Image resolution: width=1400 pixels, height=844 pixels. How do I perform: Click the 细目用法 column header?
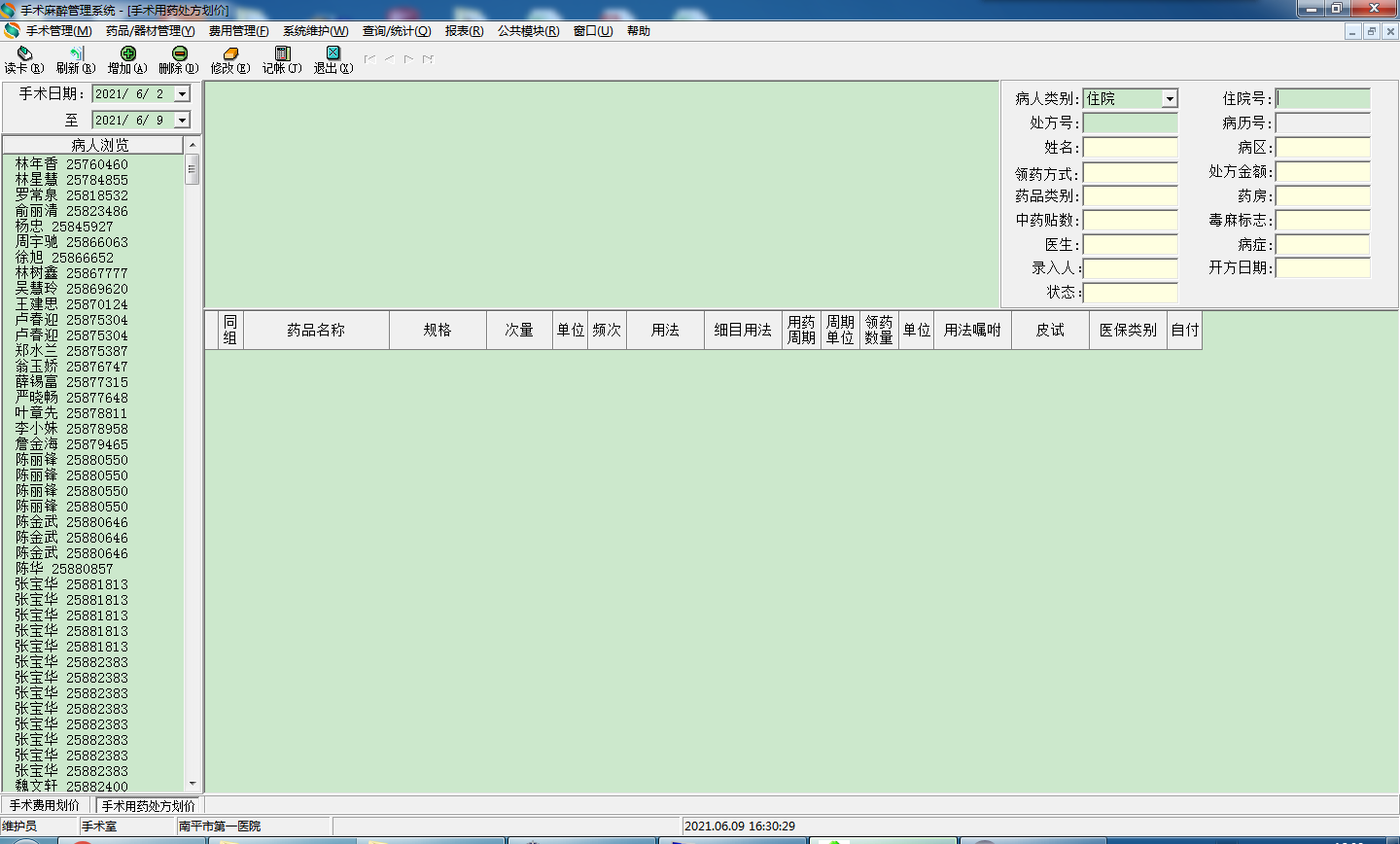743,331
